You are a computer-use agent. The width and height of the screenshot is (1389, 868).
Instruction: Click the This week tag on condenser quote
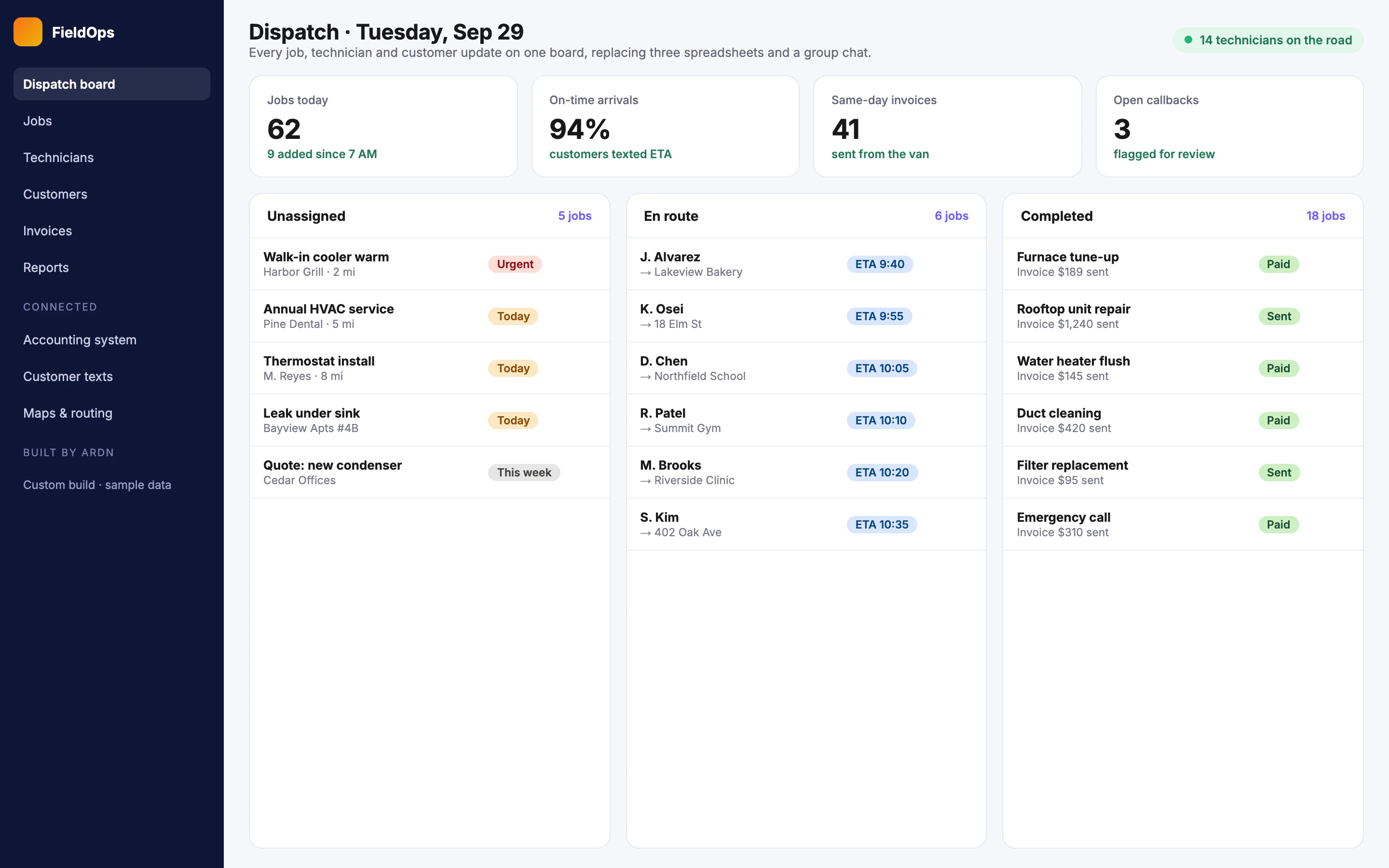point(524,473)
